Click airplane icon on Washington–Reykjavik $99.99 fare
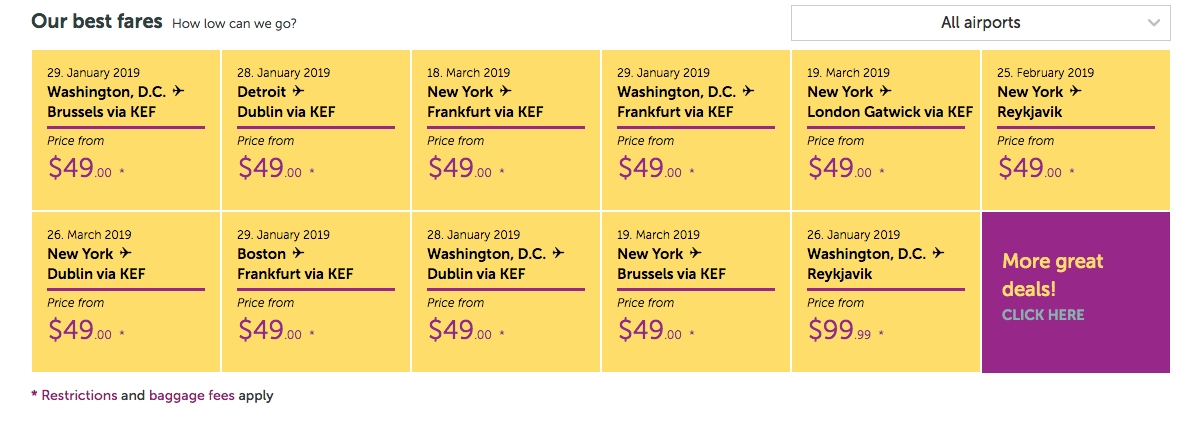Viewport: 1195px width, 422px height. tap(938, 254)
